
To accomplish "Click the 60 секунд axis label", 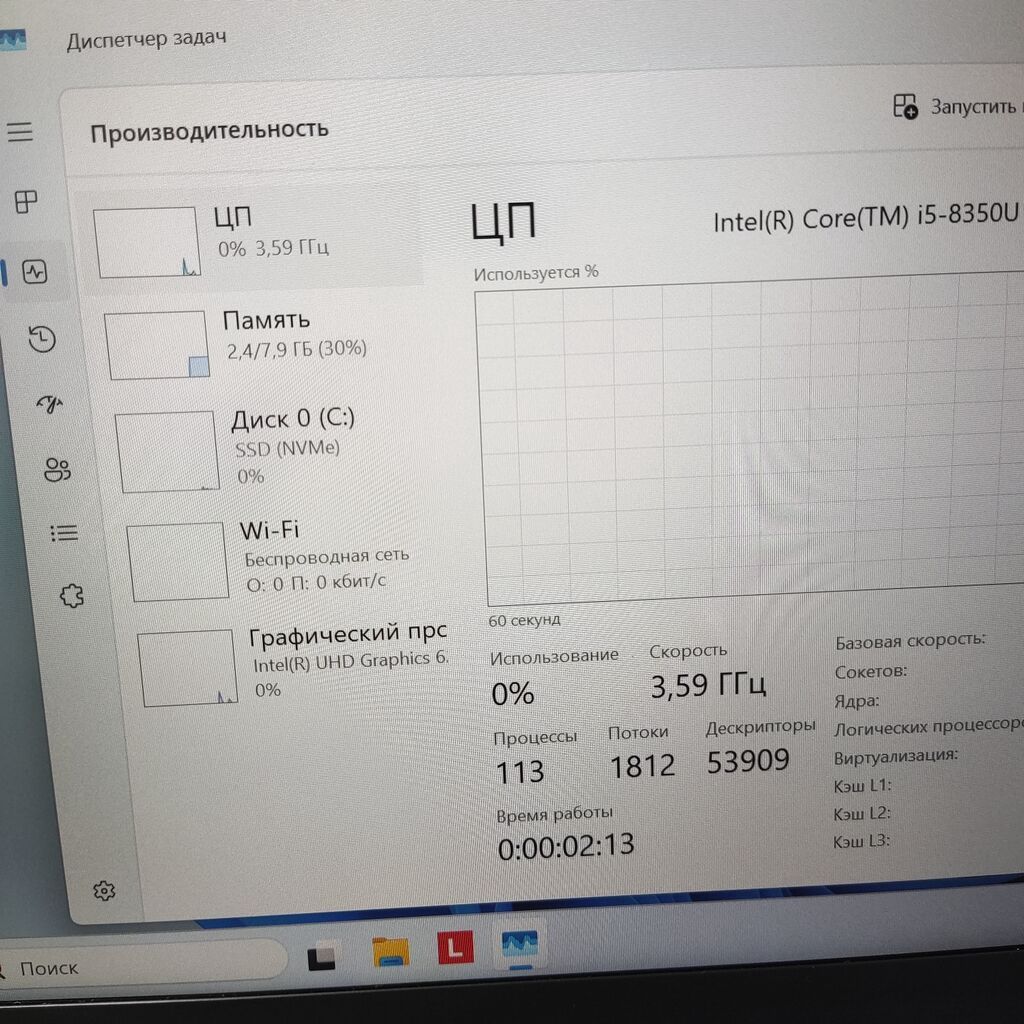I will pos(524,620).
